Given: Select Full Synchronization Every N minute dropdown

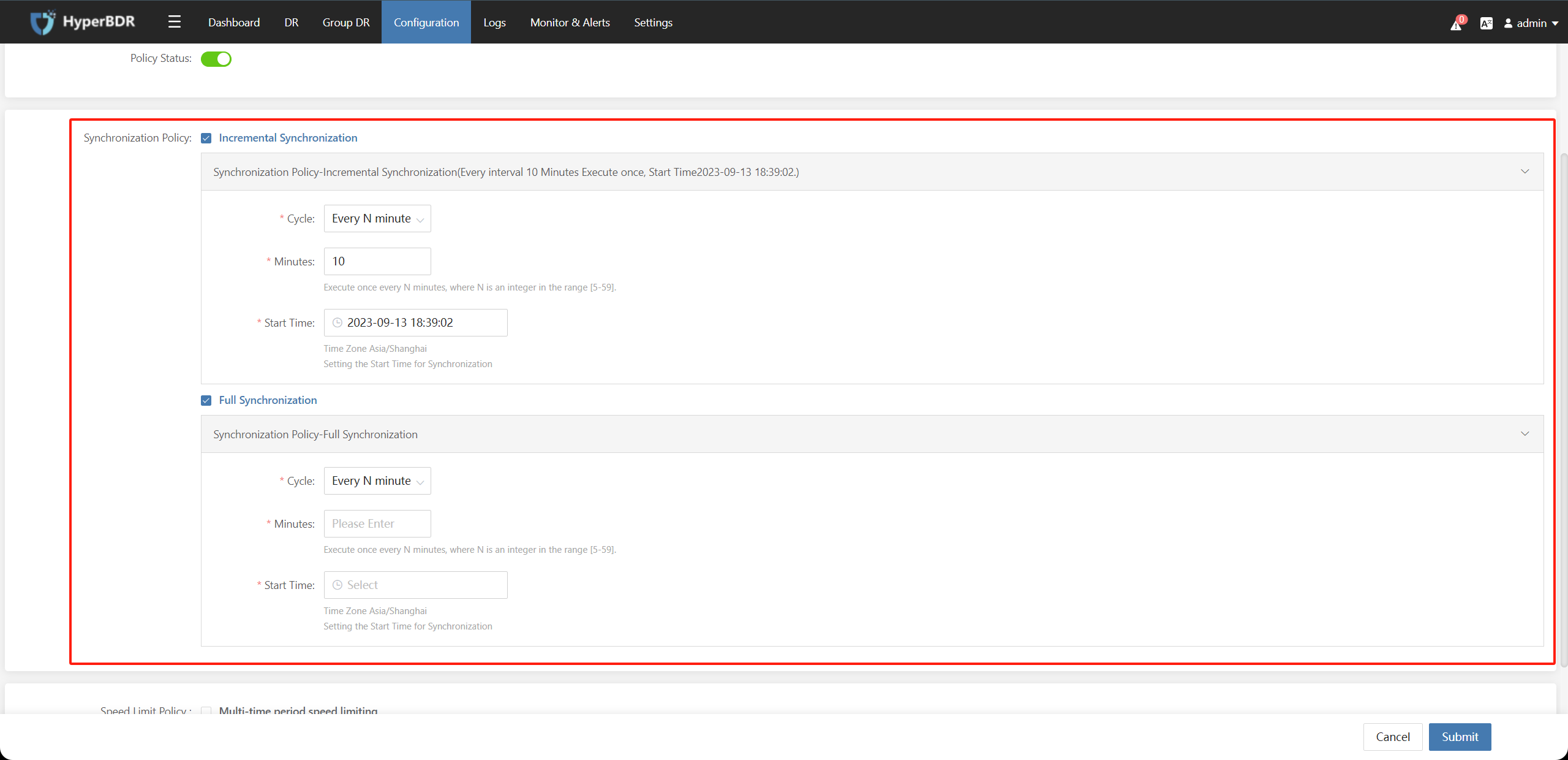Looking at the screenshot, I should point(377,481).
